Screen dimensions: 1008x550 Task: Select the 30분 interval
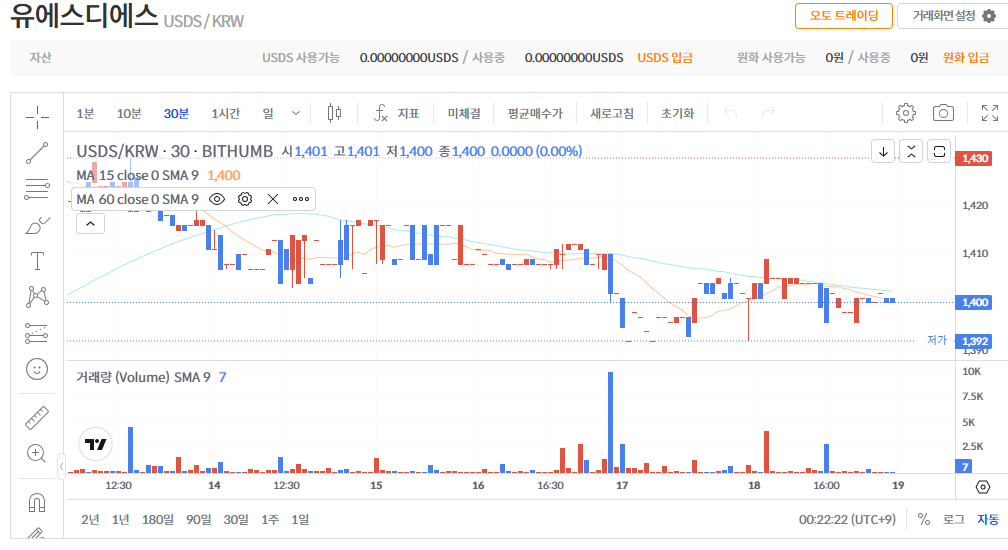tap(176, 114)
